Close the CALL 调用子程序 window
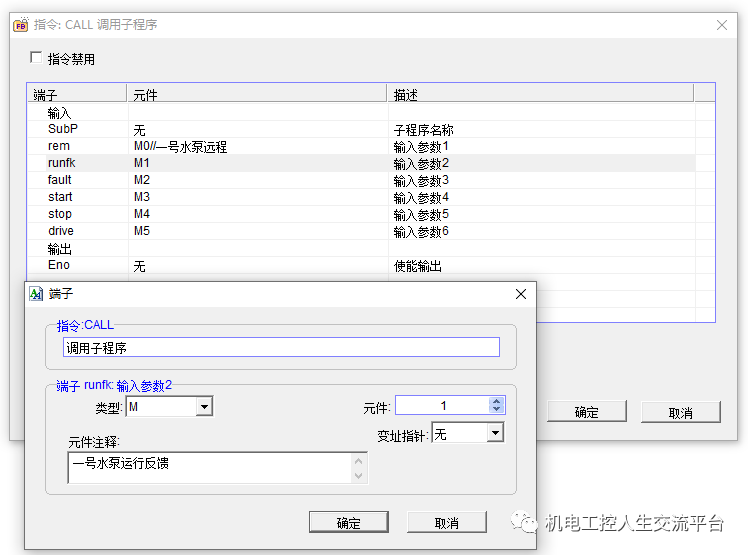This screenshot has width=748, height=555. 722,25
